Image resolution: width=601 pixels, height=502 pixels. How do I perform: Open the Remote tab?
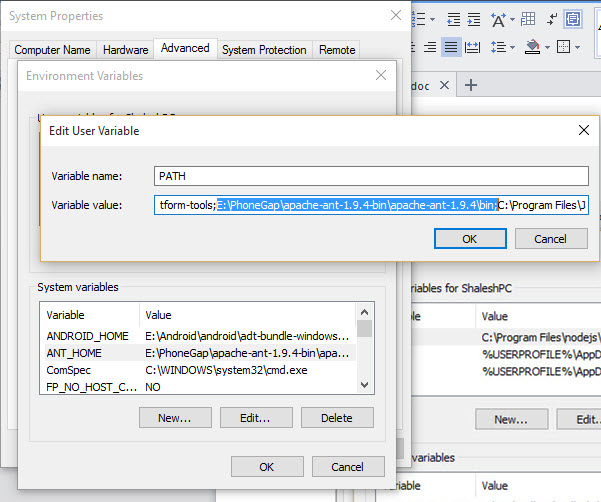point(337,50)
